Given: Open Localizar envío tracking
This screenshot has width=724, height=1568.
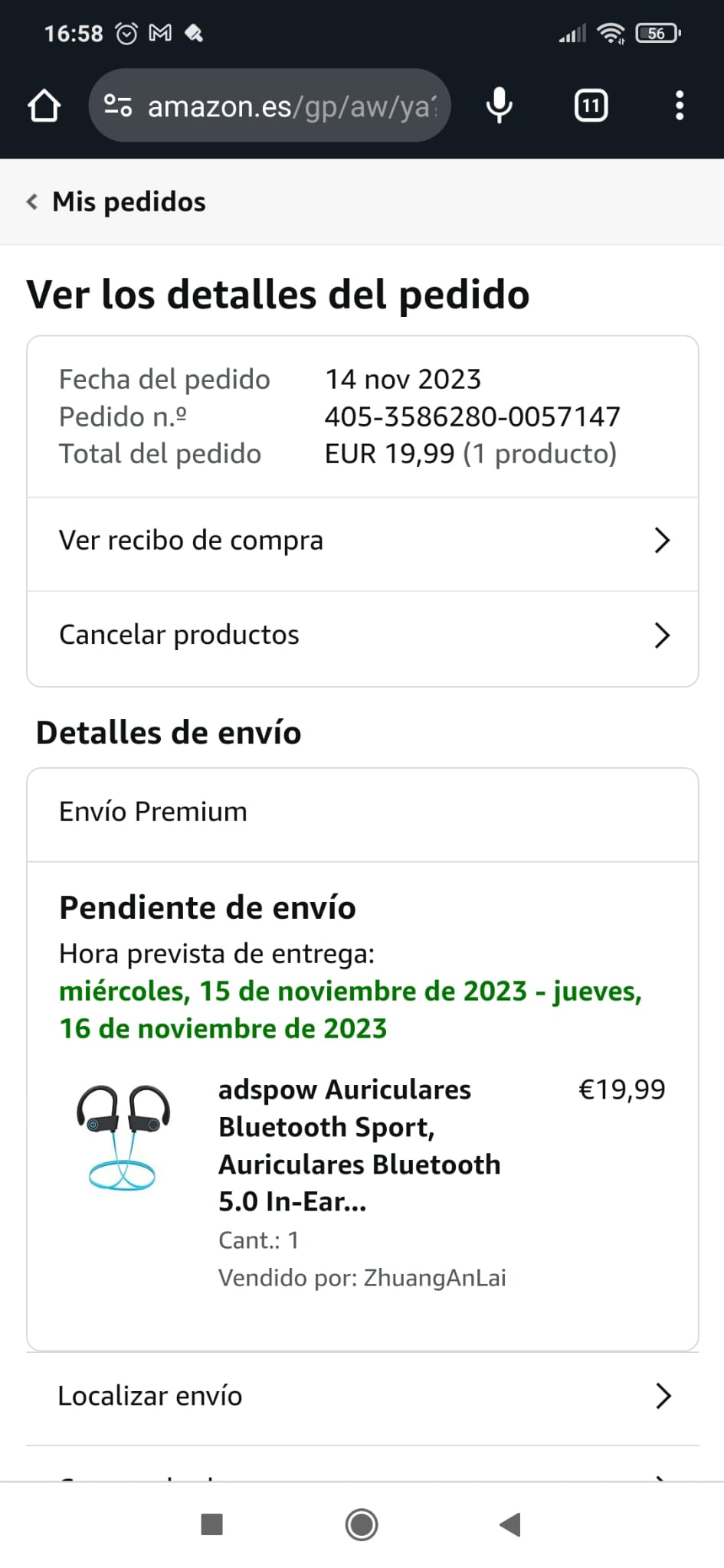Looking at the screenshot, I should [150, 1396].
